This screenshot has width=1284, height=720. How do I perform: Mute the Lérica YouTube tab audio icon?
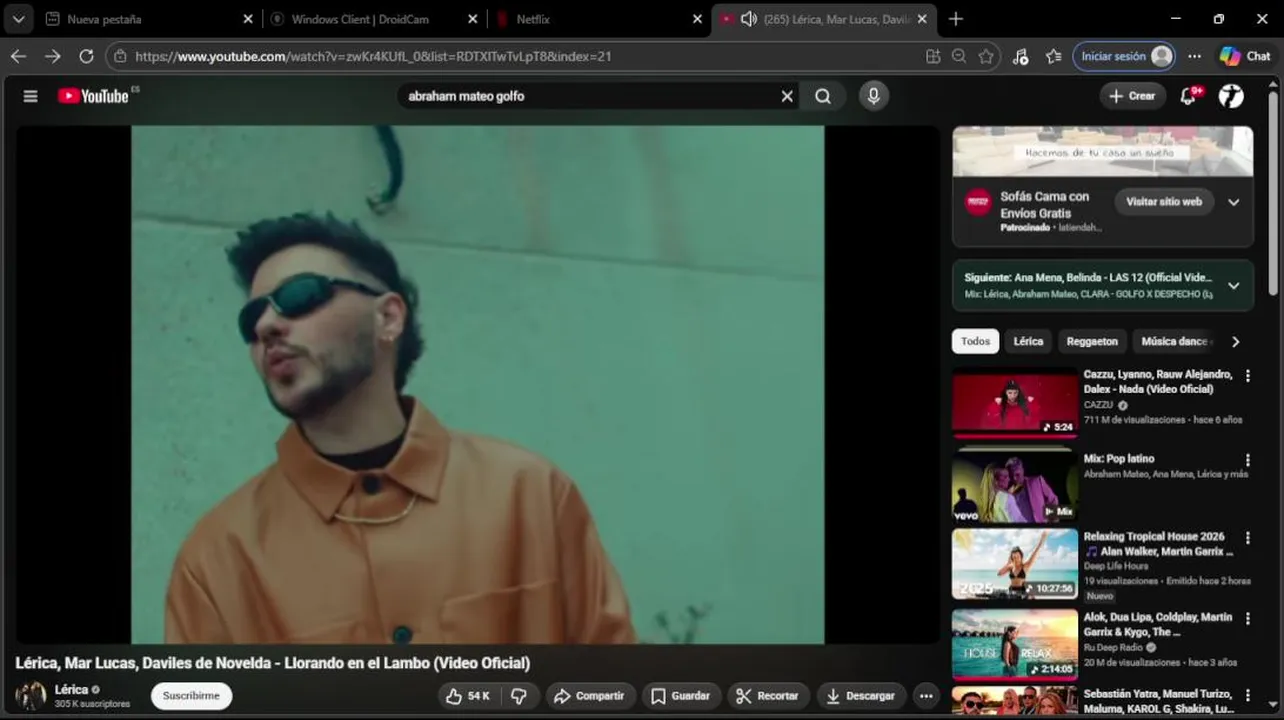(748, 19)
